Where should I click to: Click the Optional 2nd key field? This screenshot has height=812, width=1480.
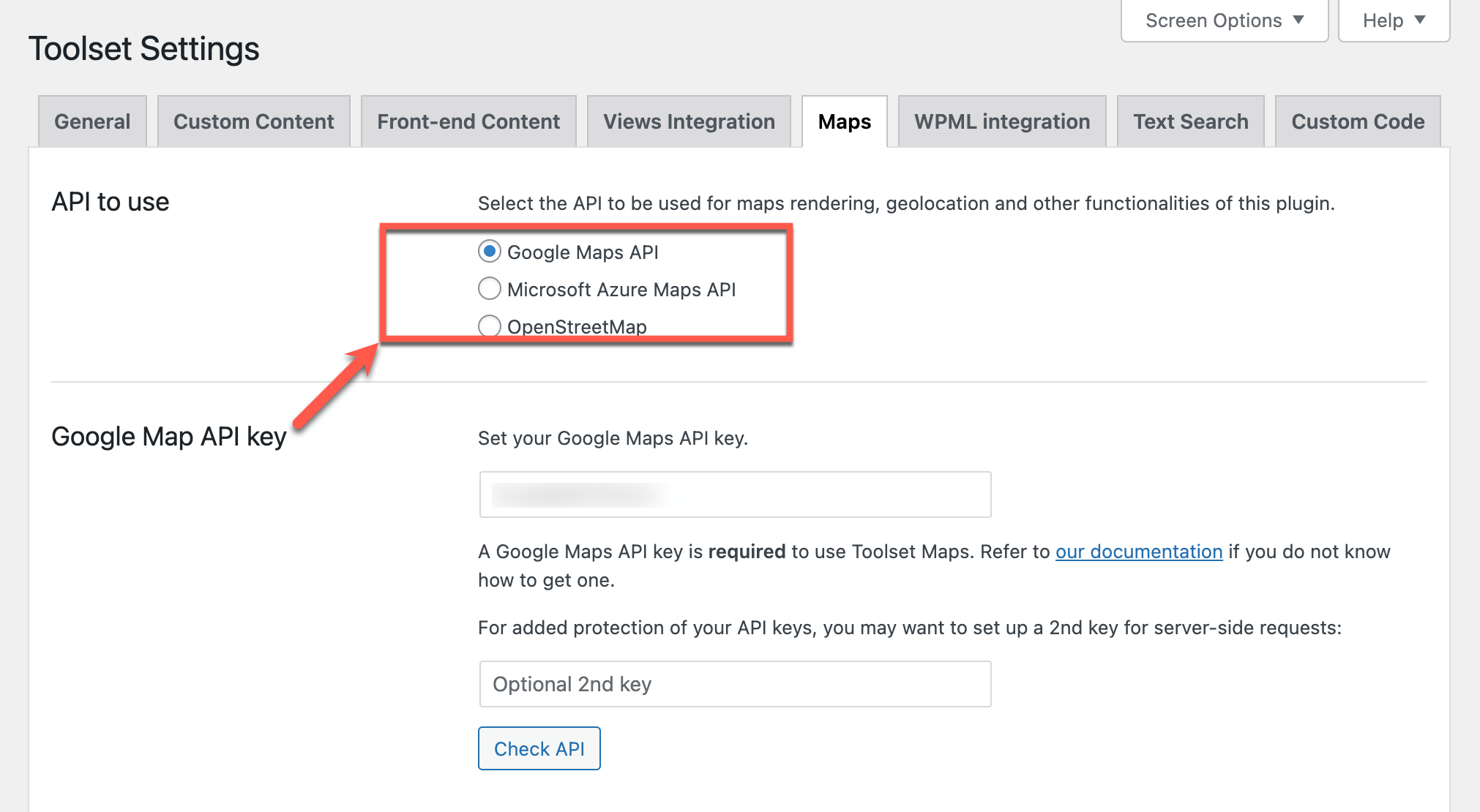coord(735,684)
